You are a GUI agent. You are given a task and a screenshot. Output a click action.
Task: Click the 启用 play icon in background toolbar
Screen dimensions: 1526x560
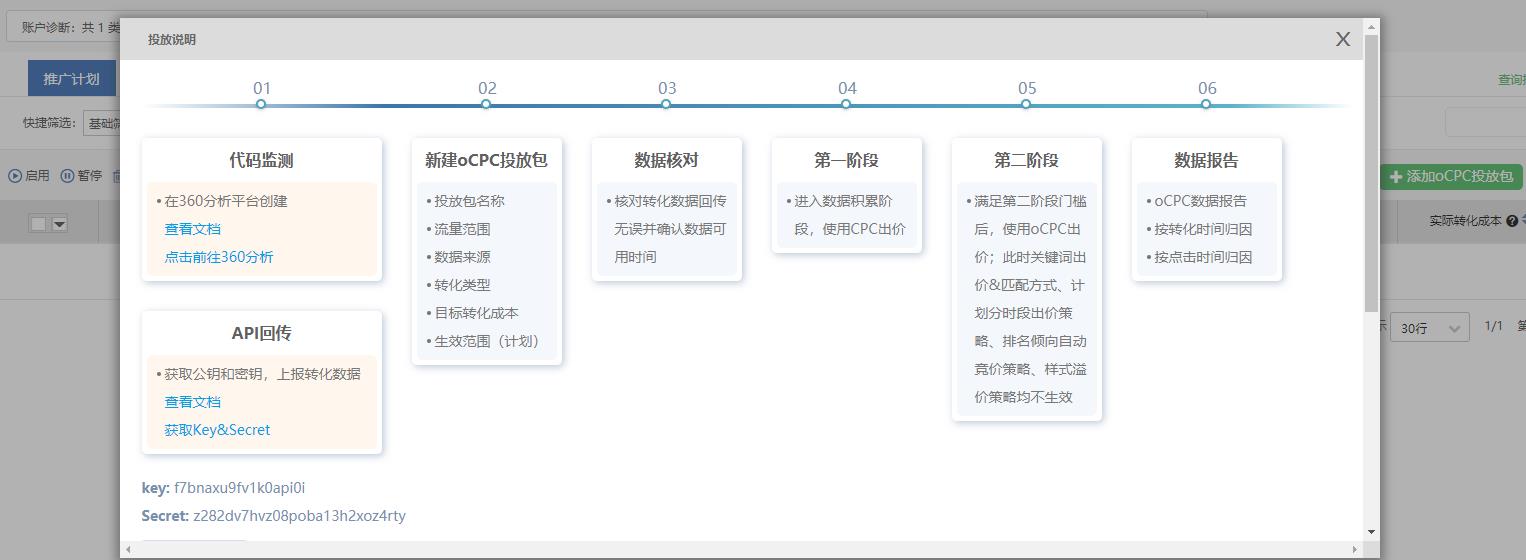pos(15,176)
